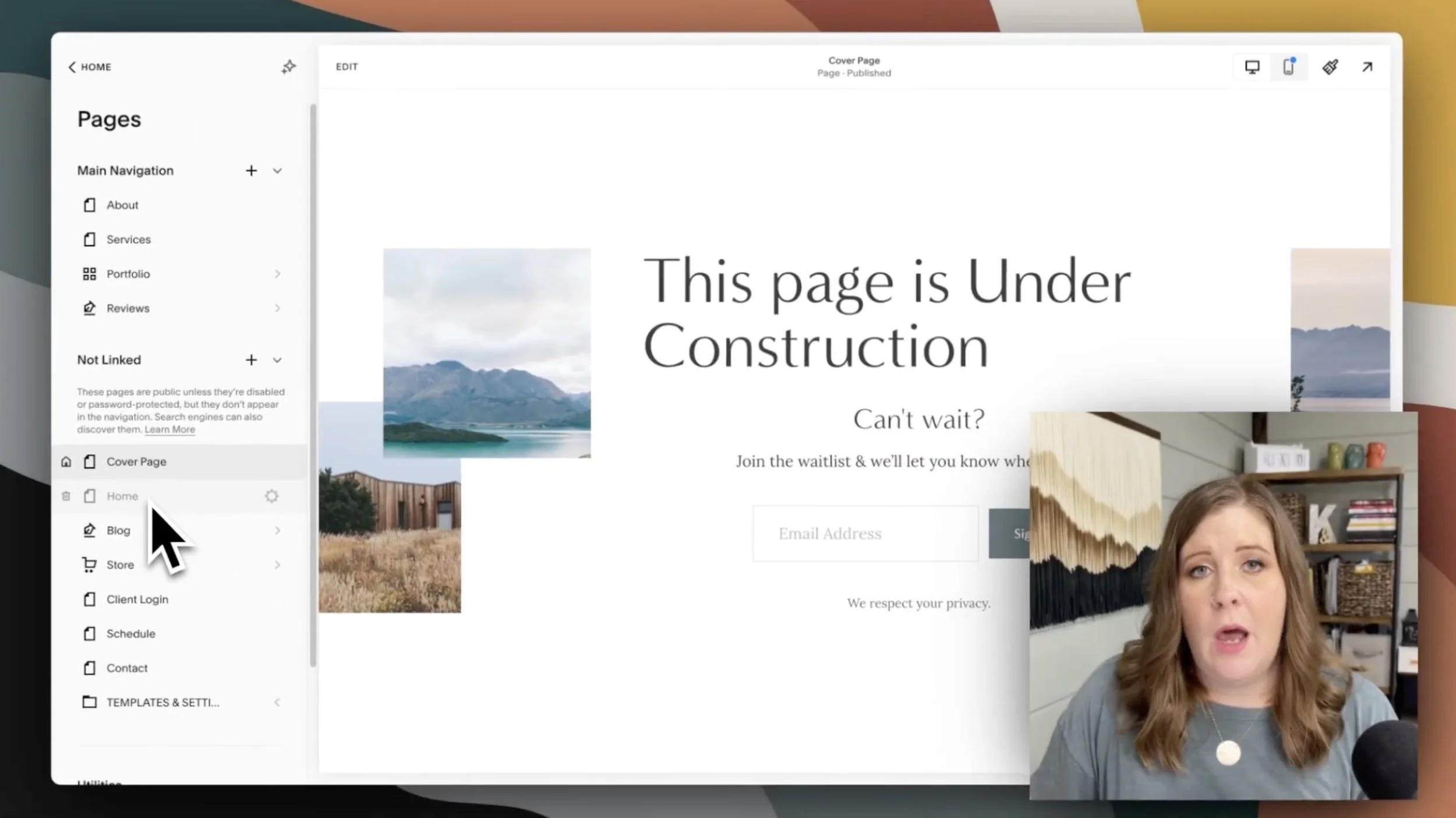Collapse the TEMPLATES & SETTINGS folder

pyautogui.click(x=277, y=702)
